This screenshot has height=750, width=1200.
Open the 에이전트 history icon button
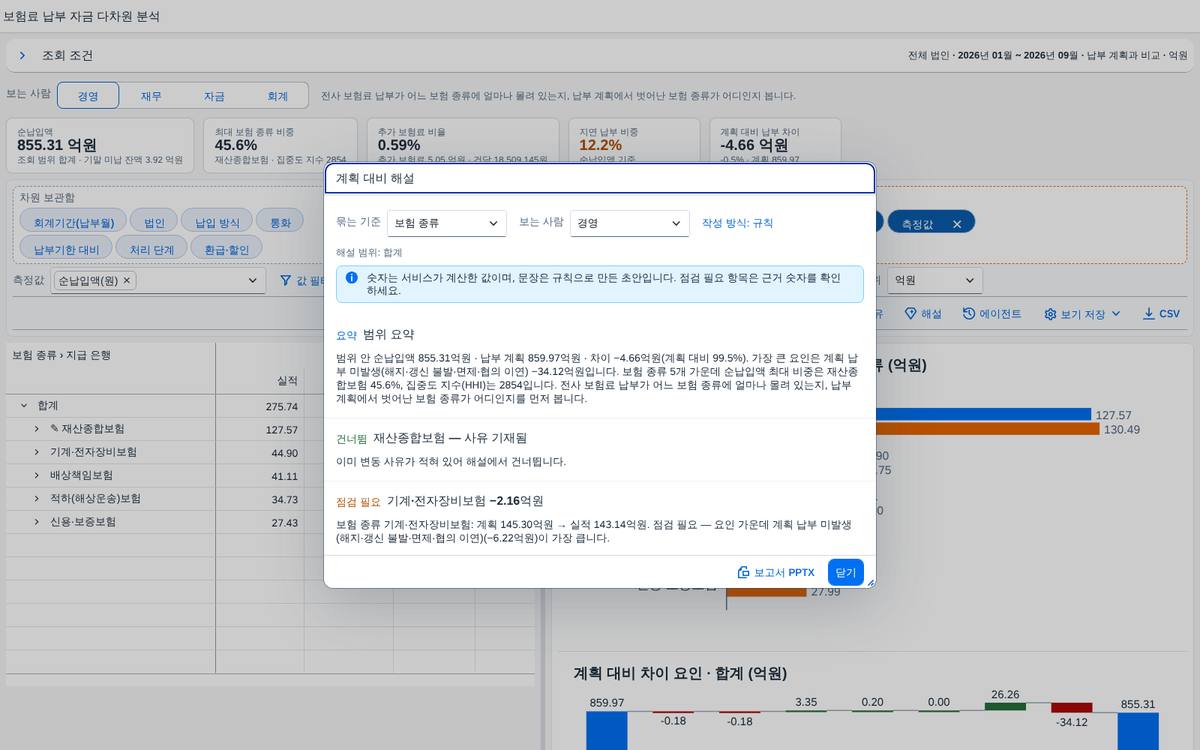point(969,314)
